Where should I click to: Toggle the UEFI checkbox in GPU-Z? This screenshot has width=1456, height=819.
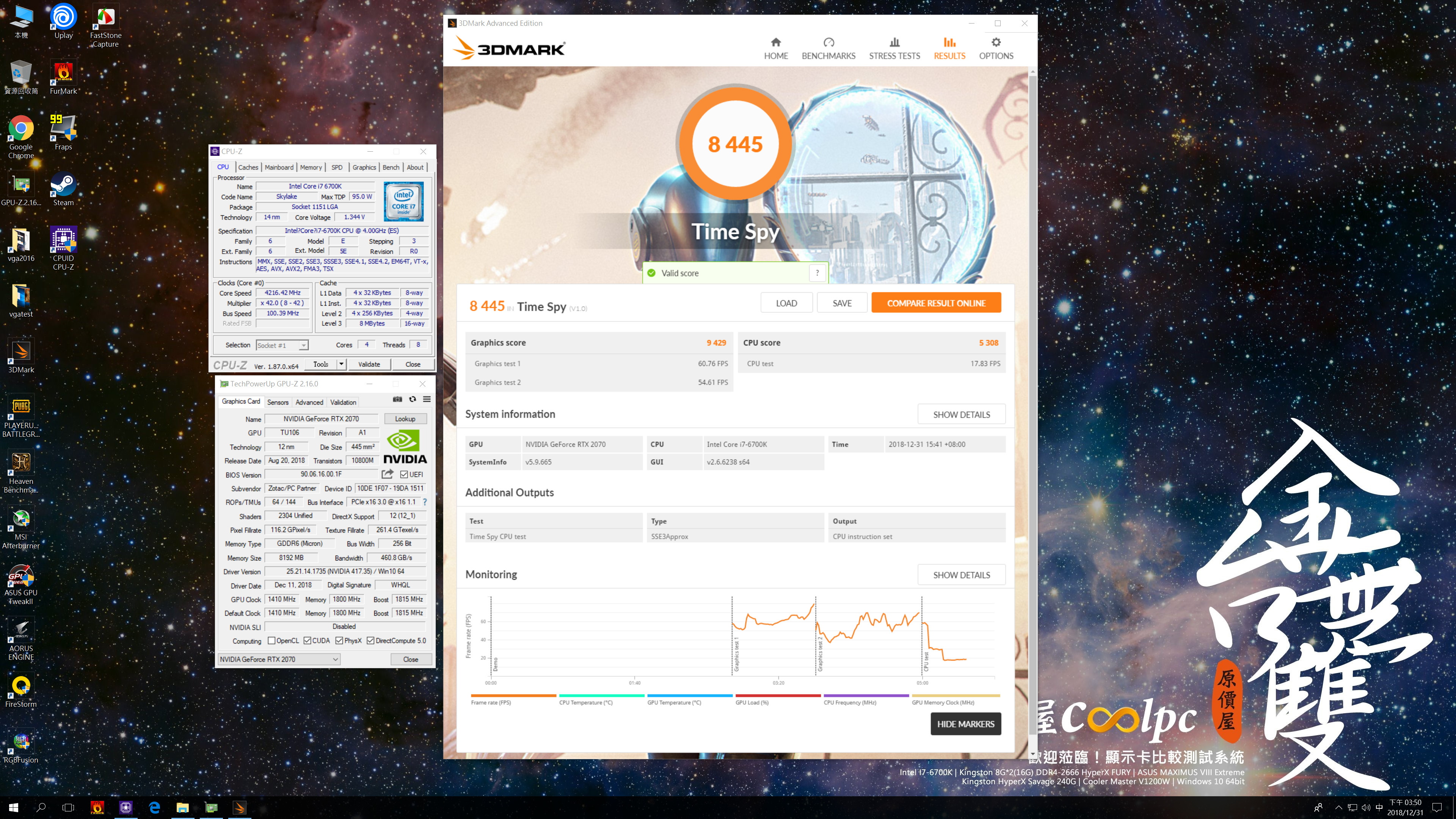click(x=404, y=474)
